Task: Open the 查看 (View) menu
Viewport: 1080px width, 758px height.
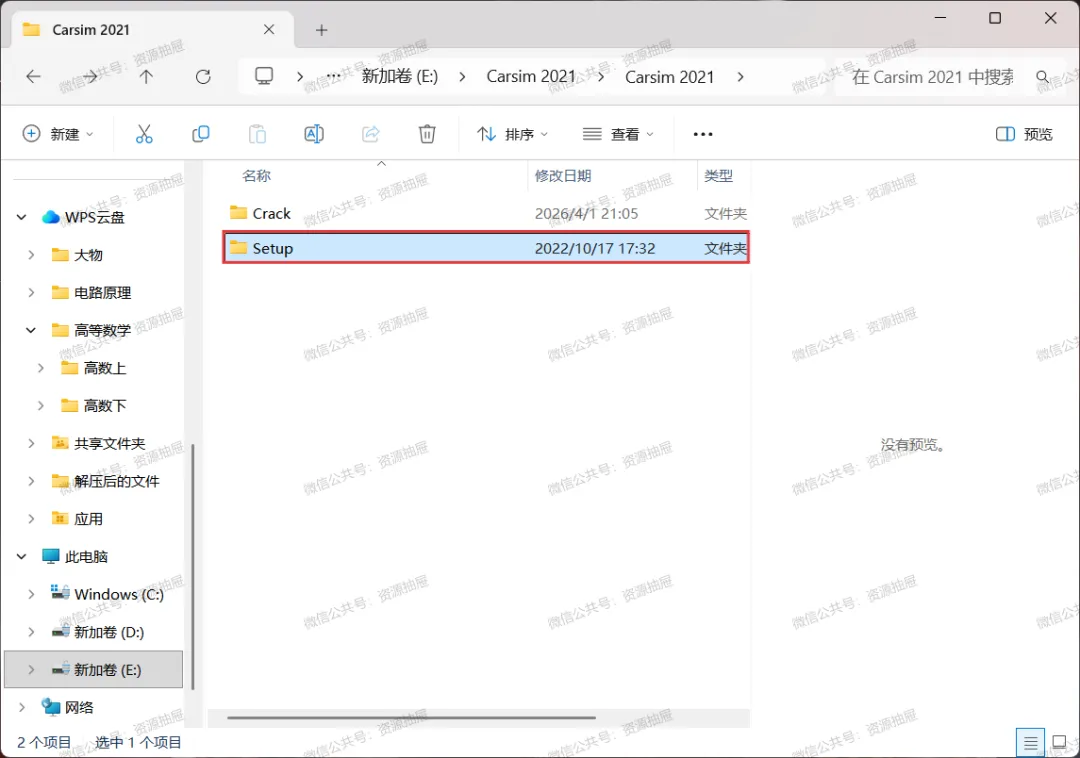Action: click(x=618, y=134)
